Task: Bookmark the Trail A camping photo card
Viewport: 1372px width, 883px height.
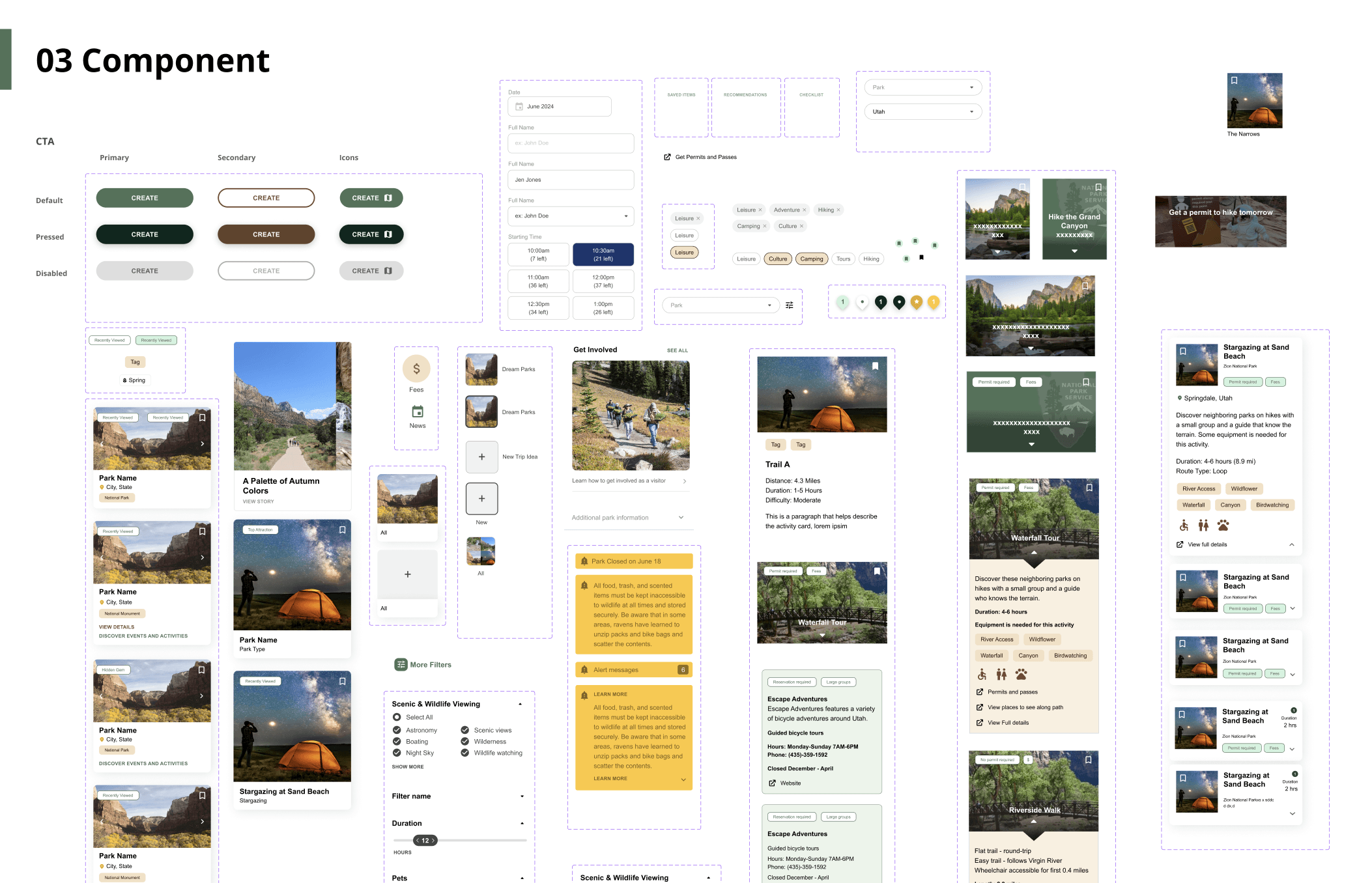Action: pos(875,366)
